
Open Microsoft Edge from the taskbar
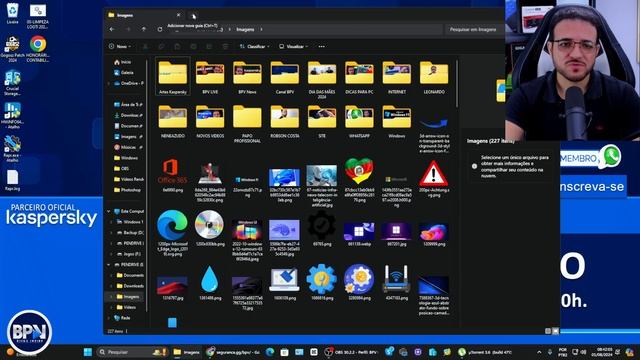click(270, 352)
